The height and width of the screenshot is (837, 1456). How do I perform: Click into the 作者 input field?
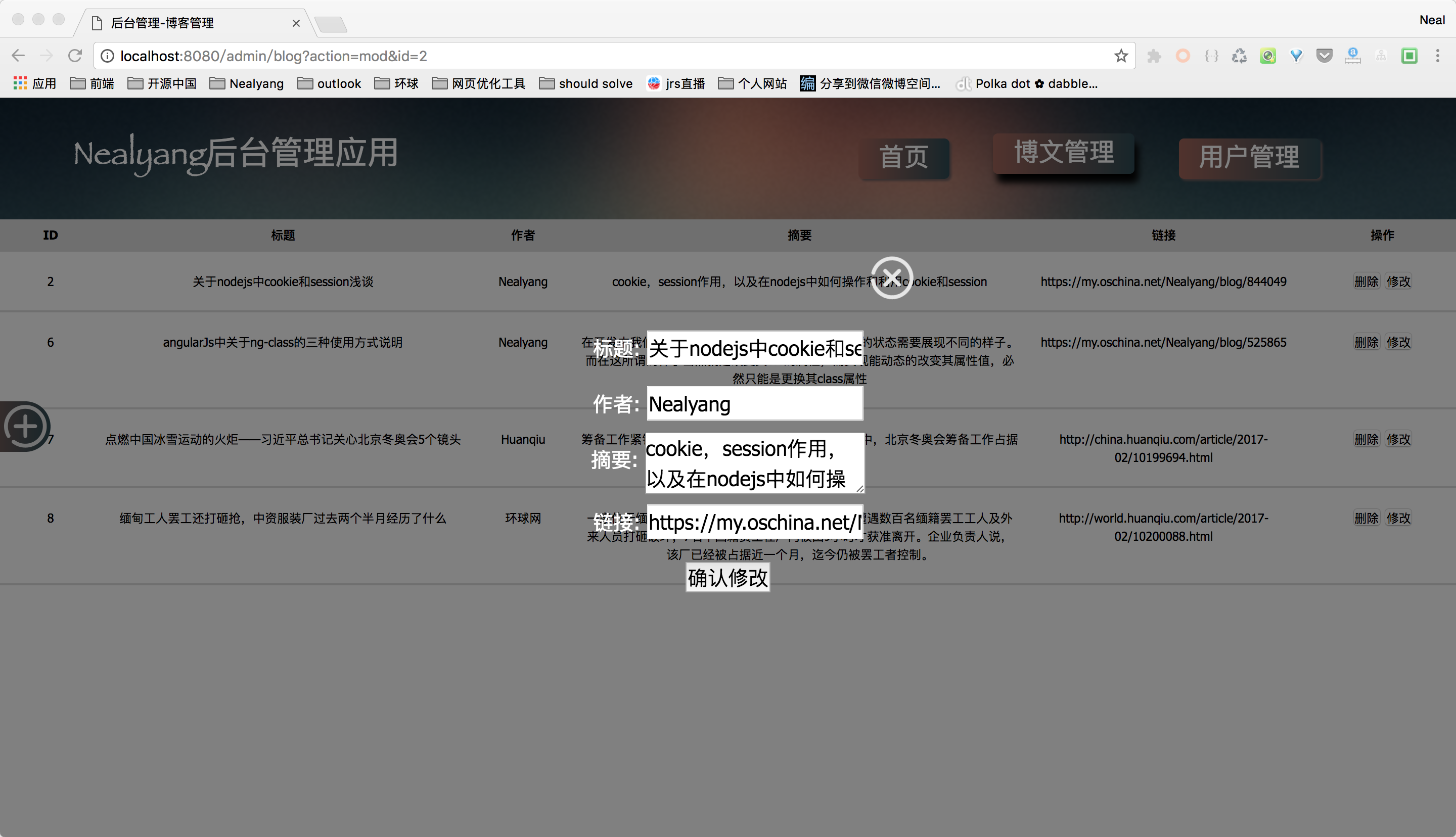click(x=754, y=403)
